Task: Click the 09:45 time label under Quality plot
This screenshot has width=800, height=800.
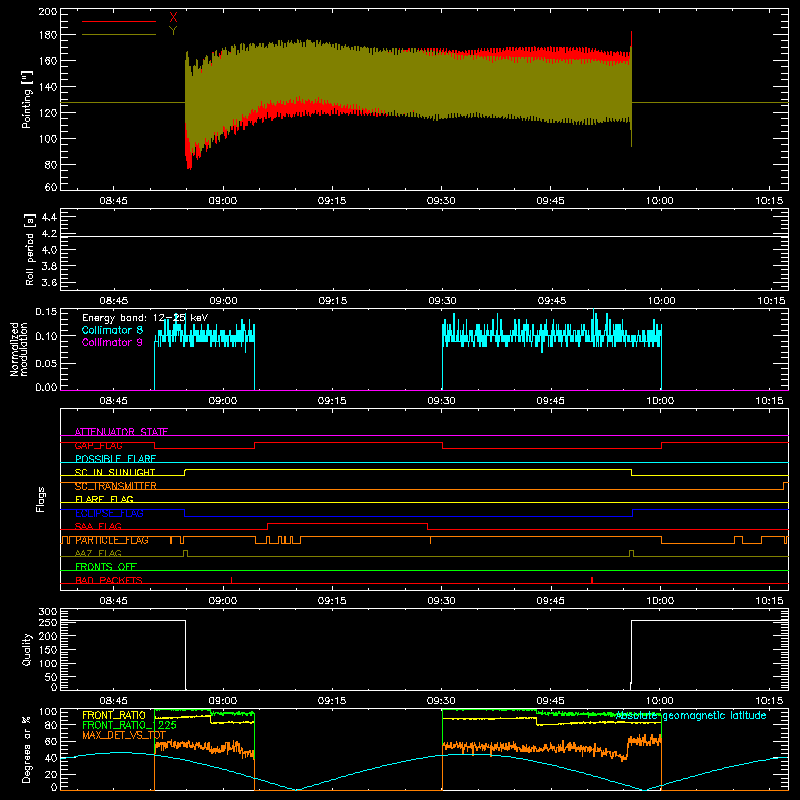Action: click(551, 701)
